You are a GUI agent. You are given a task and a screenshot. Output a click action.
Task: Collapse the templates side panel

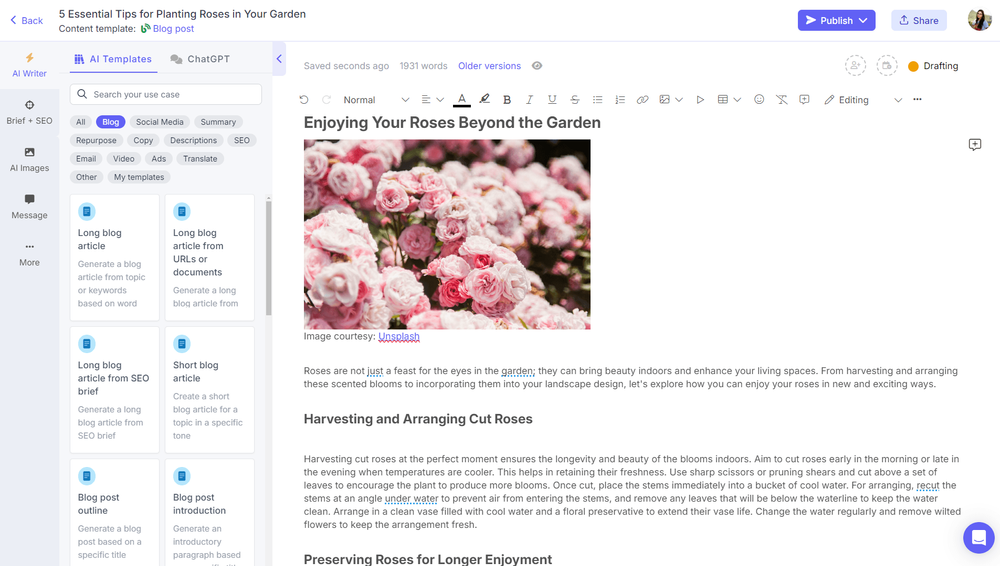279,59
